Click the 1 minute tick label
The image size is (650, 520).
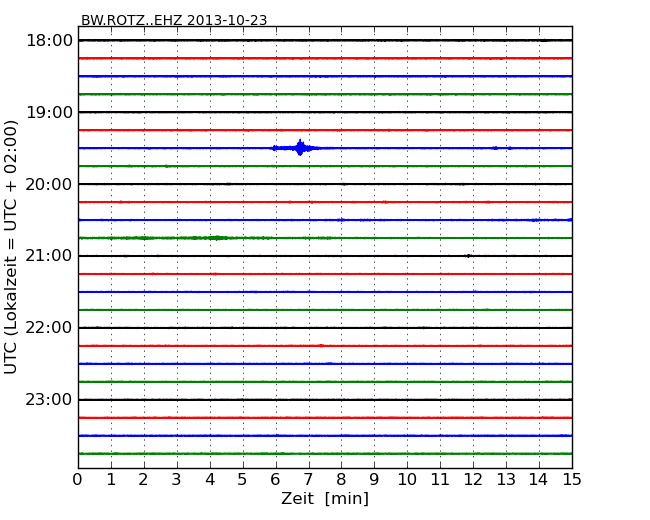pyautogui.click(x=111, y=479)
